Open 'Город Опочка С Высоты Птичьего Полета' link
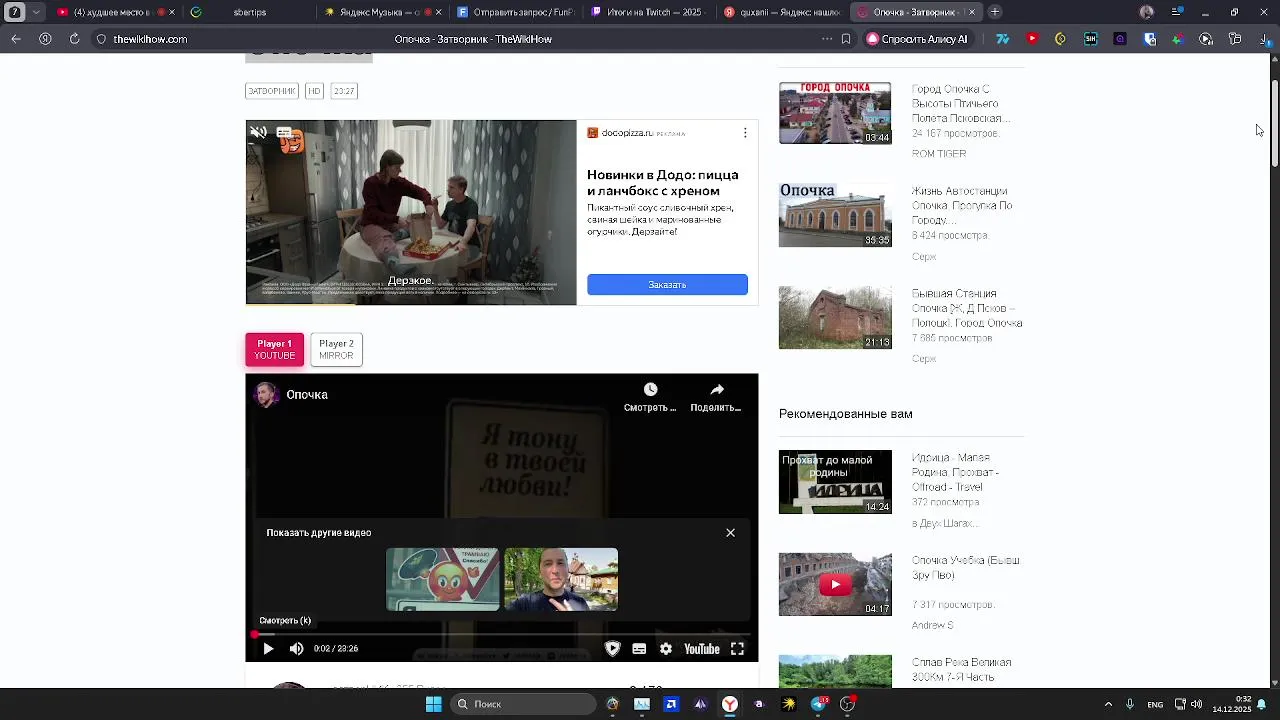Screen dimensions: 1280x720 960,104
